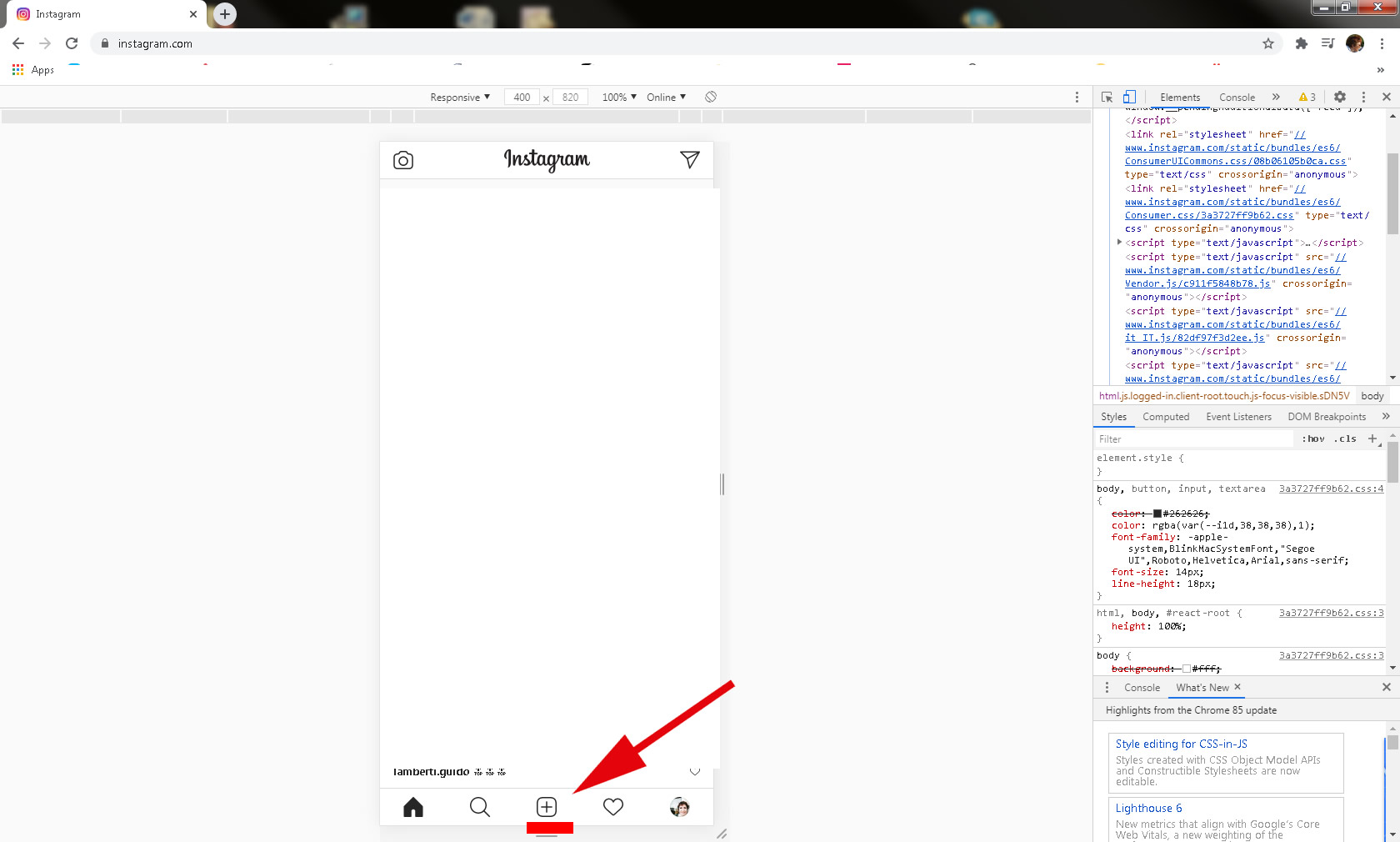
Task: Open direct messages paper plane icon
Action: click(689, 159)
